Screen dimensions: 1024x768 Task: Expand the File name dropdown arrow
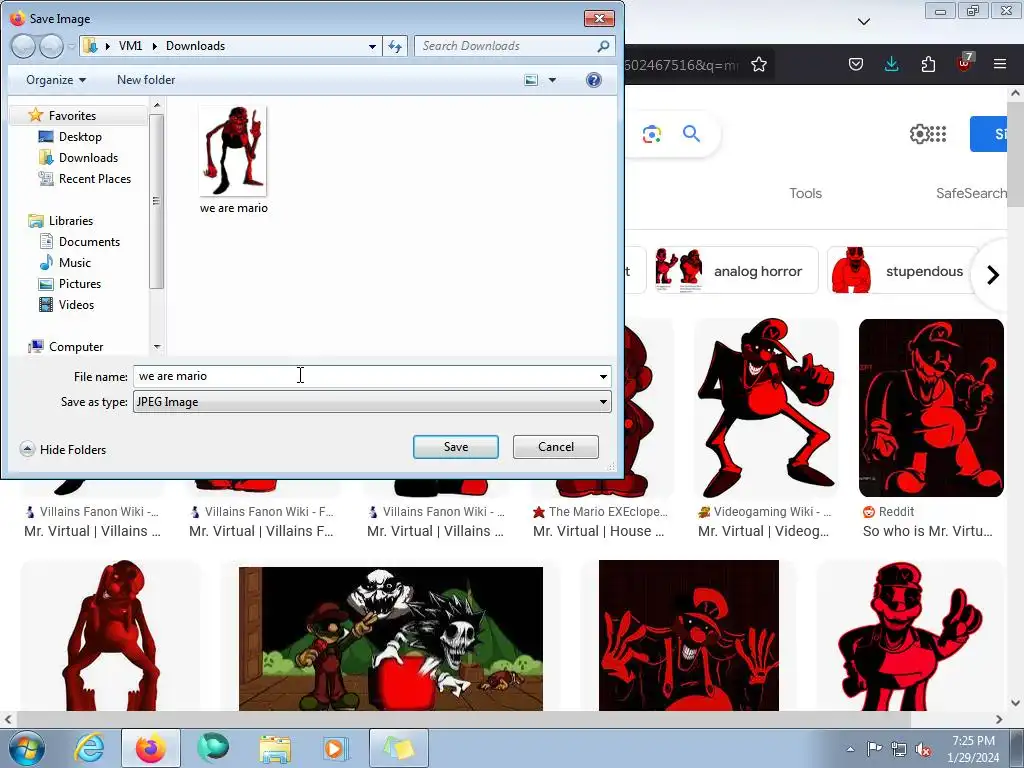click(x=603, y=376)
